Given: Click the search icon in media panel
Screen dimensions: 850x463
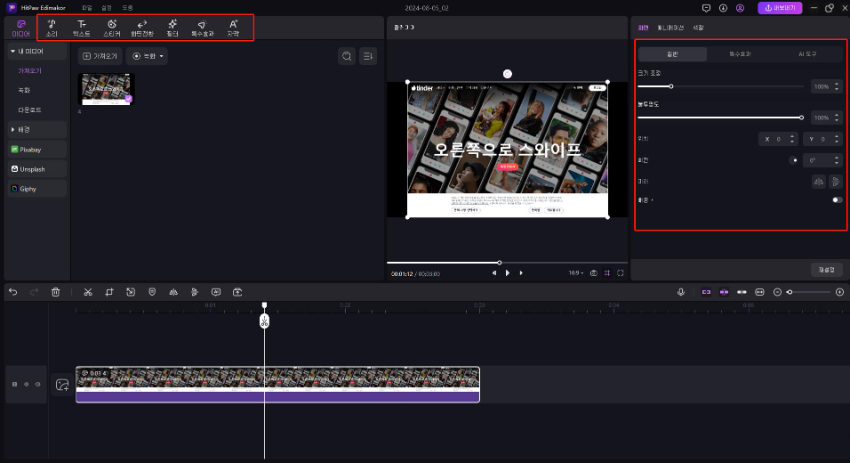Looking at the screenshot, I should [x=346, y=56].
